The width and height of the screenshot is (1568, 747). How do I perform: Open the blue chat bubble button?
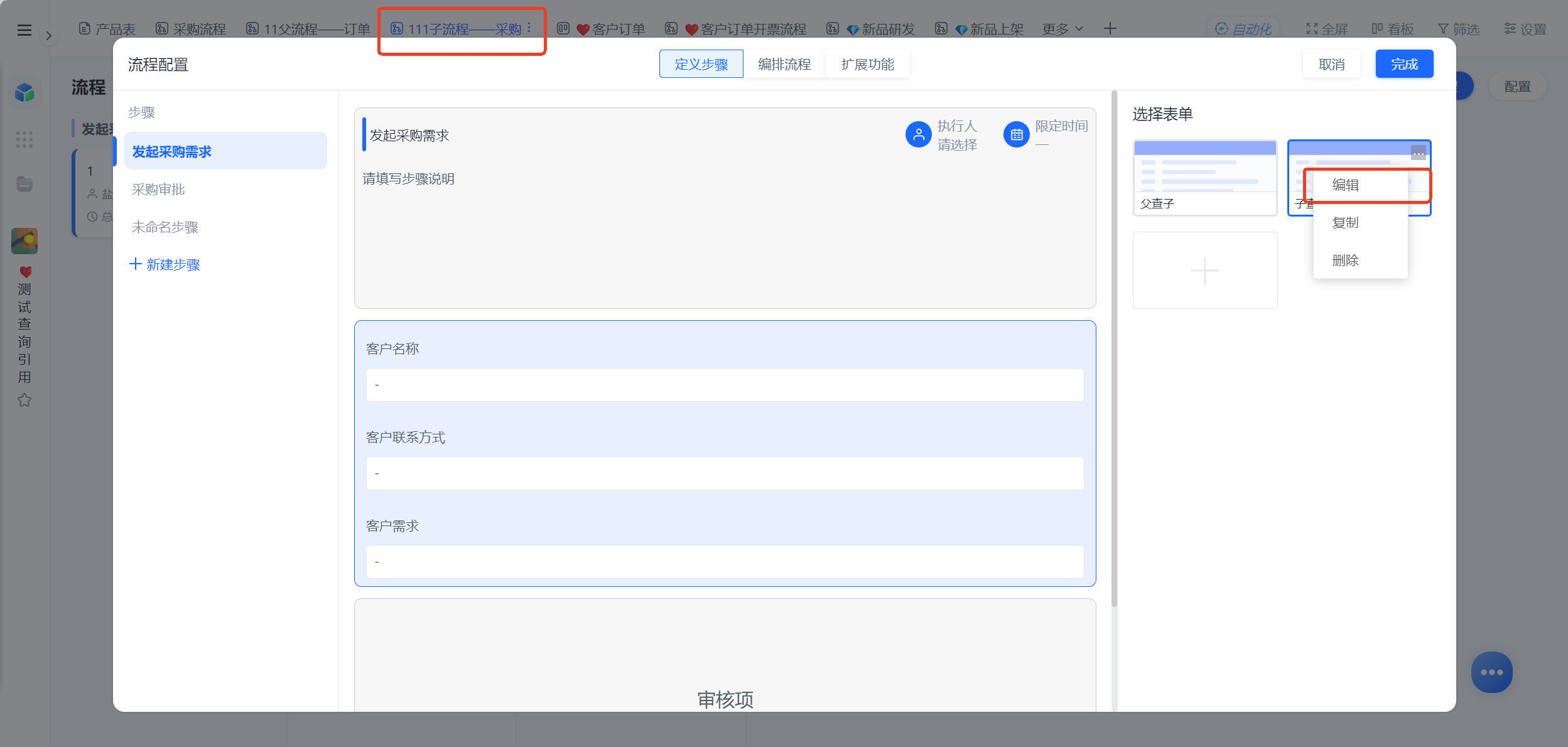click(1491, 672)
